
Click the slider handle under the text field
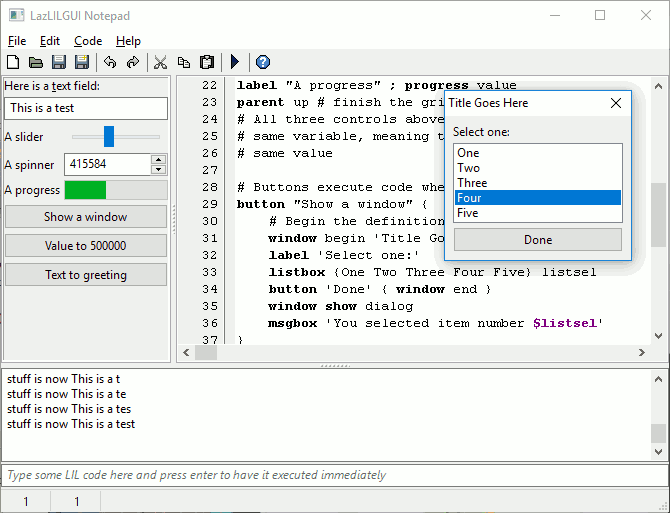109,136
